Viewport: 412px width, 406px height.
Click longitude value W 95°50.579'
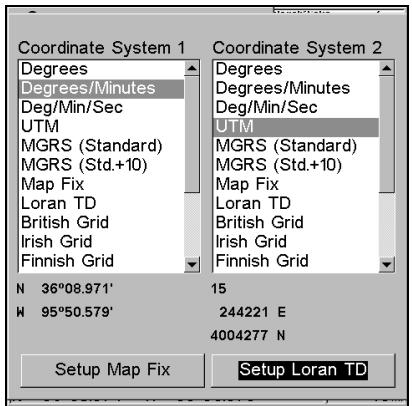(x=65, y=312)
